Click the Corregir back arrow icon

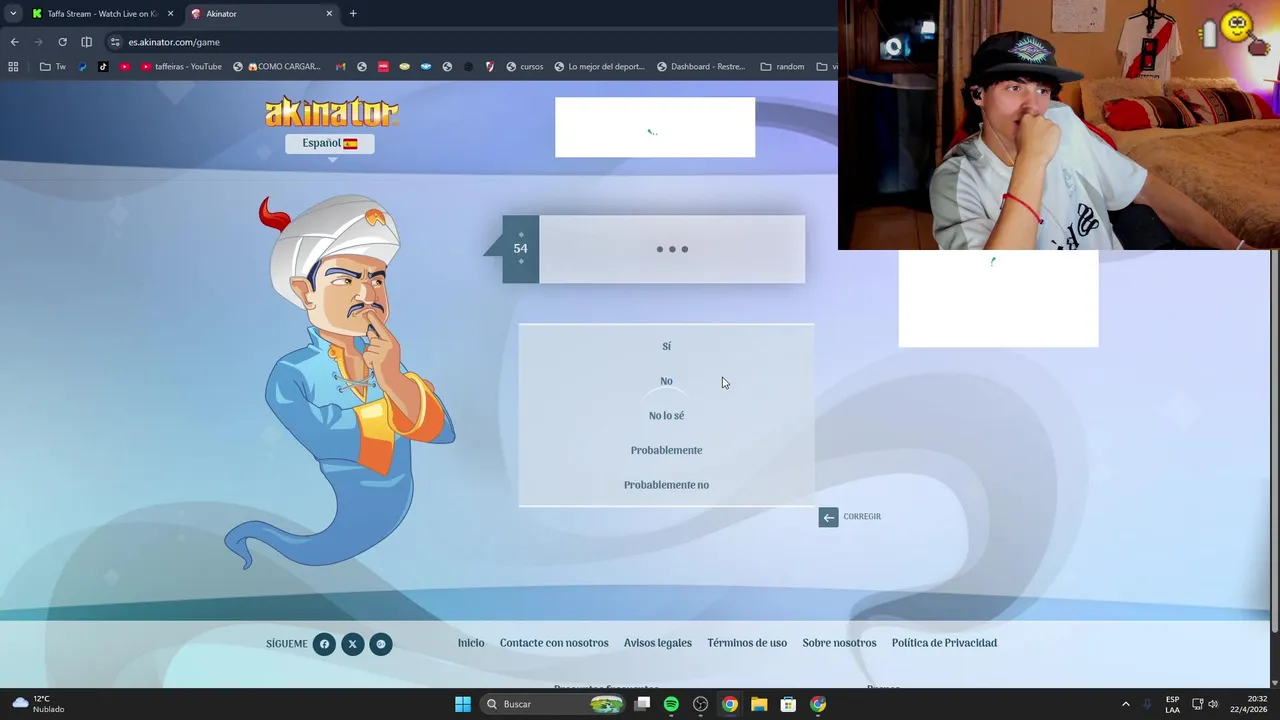[x=828, y=517]
